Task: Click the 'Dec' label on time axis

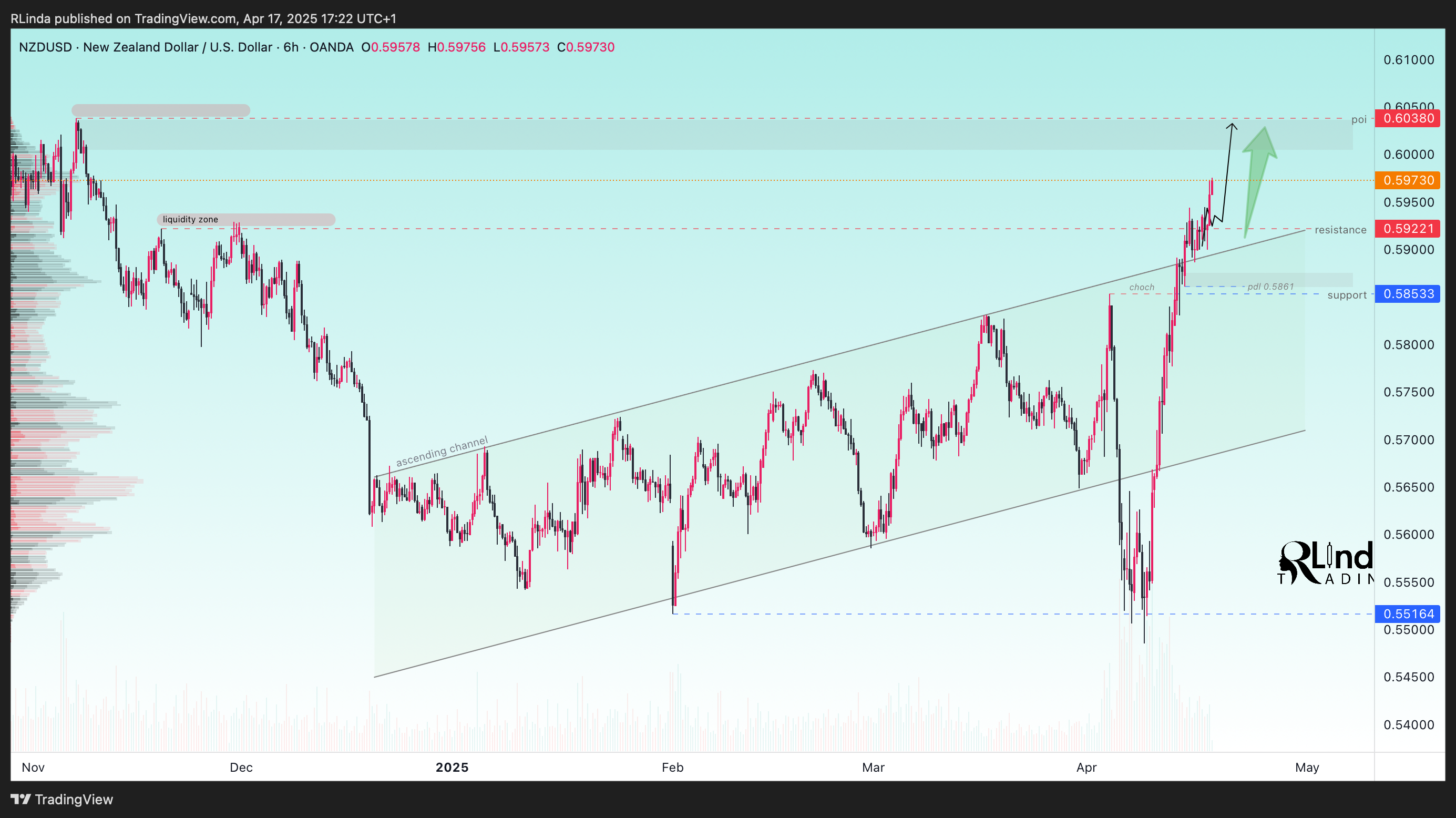Action: pos(241,767)
